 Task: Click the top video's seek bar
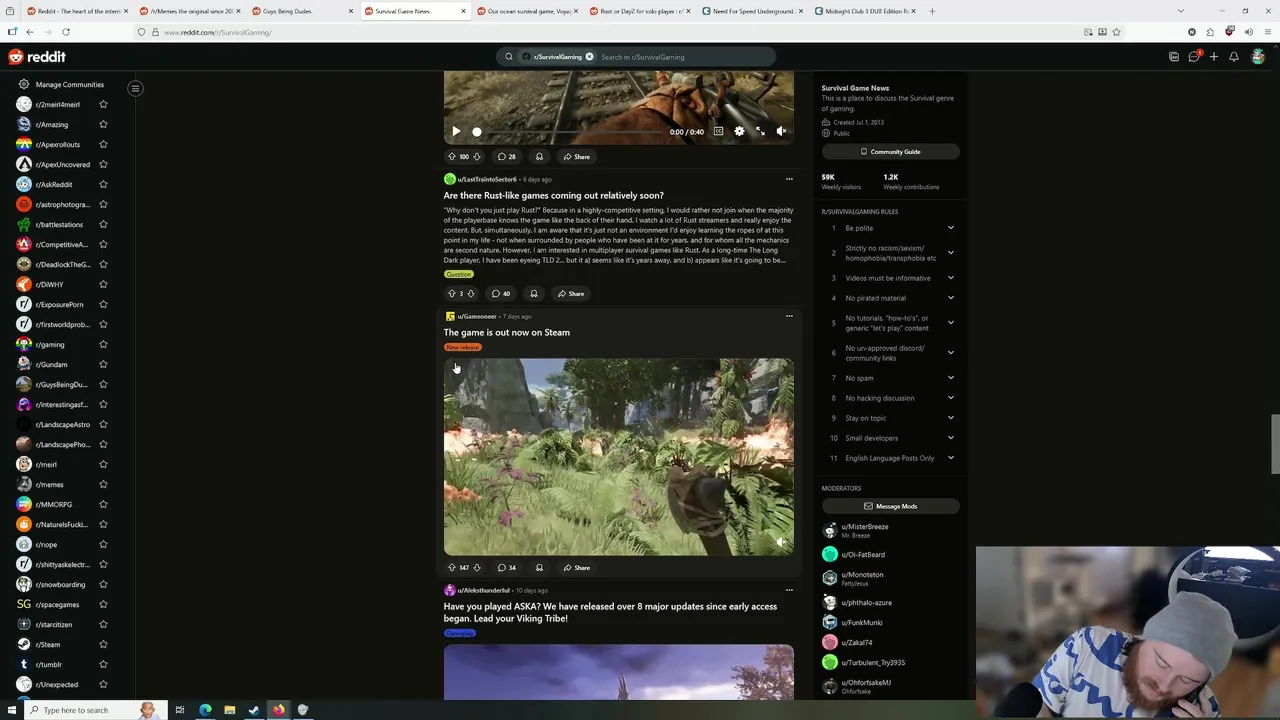coord(570,131)
